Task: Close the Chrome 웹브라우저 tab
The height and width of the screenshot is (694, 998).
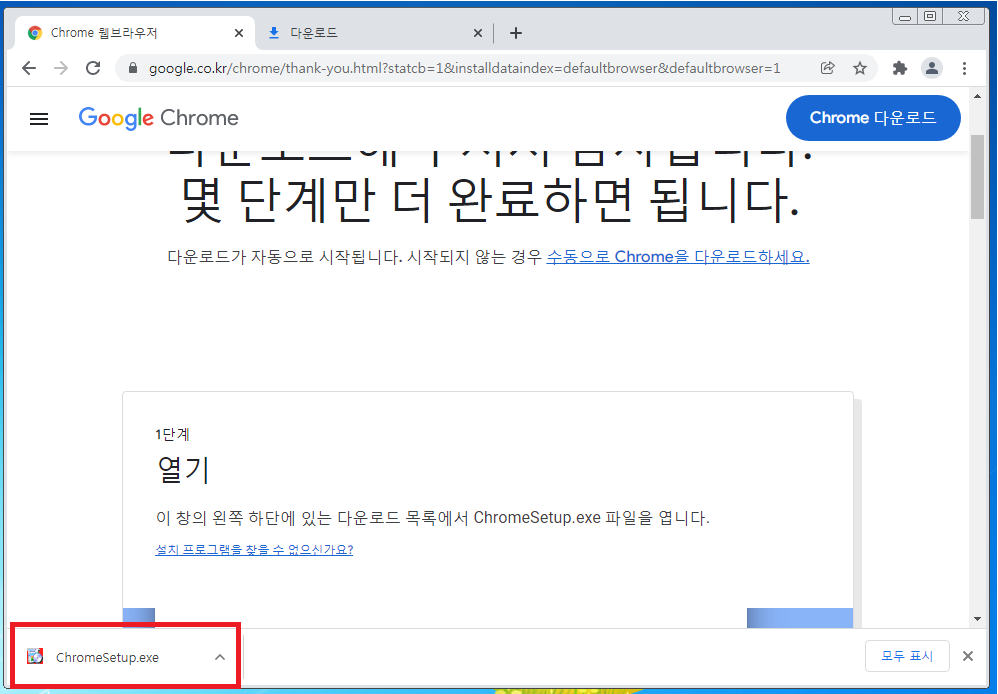Action: 239,33
